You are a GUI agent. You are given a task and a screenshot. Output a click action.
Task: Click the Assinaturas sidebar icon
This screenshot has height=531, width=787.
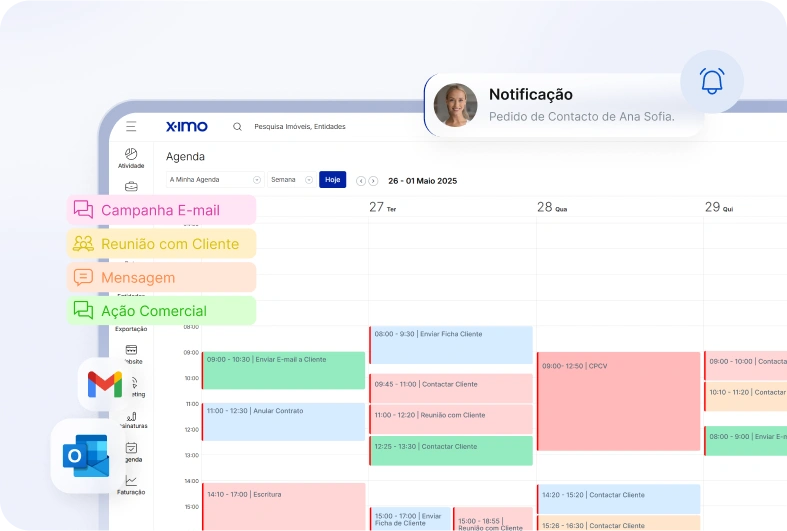point(131,415)
